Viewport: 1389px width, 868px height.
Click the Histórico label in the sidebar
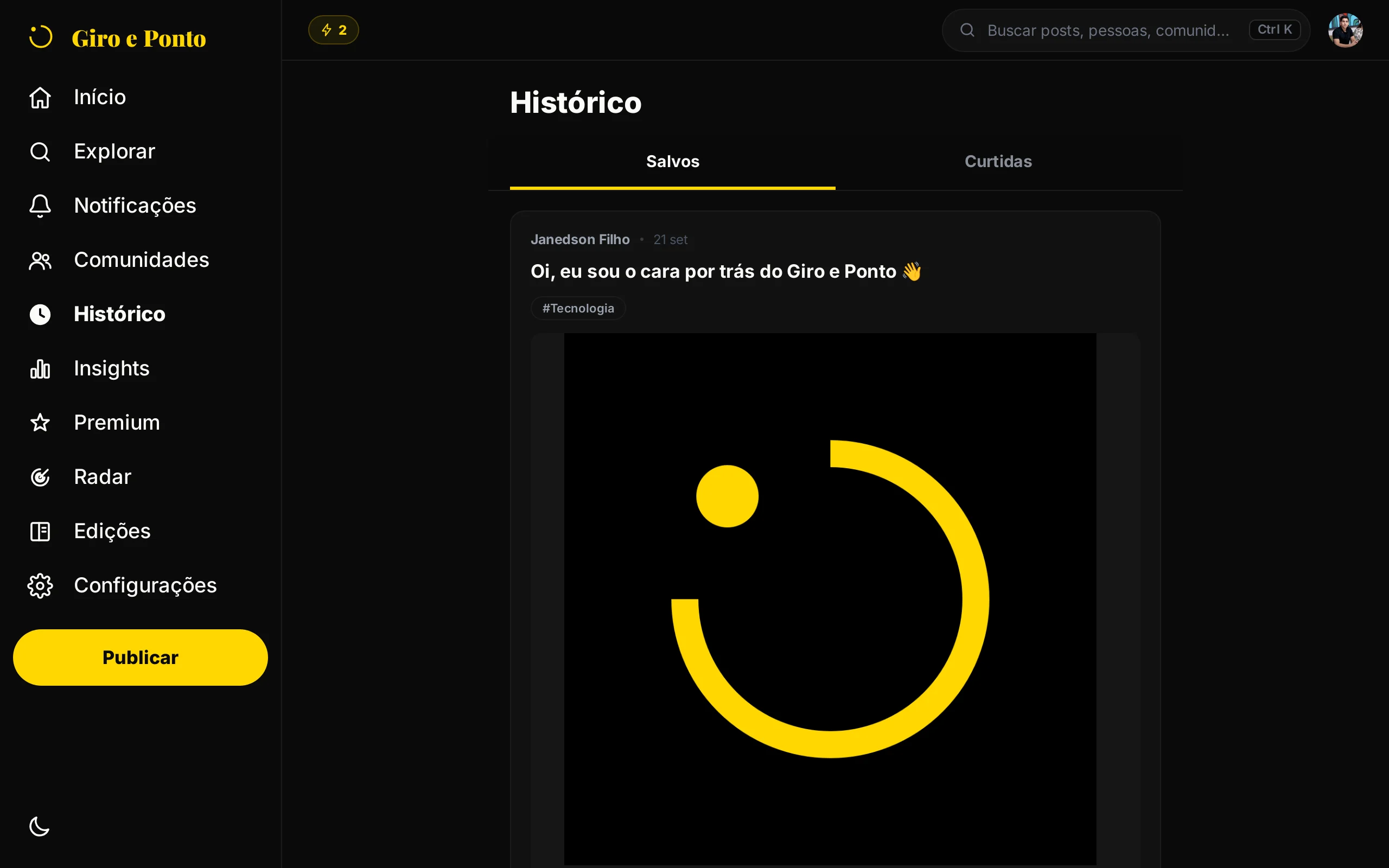(x=119, y=314)
